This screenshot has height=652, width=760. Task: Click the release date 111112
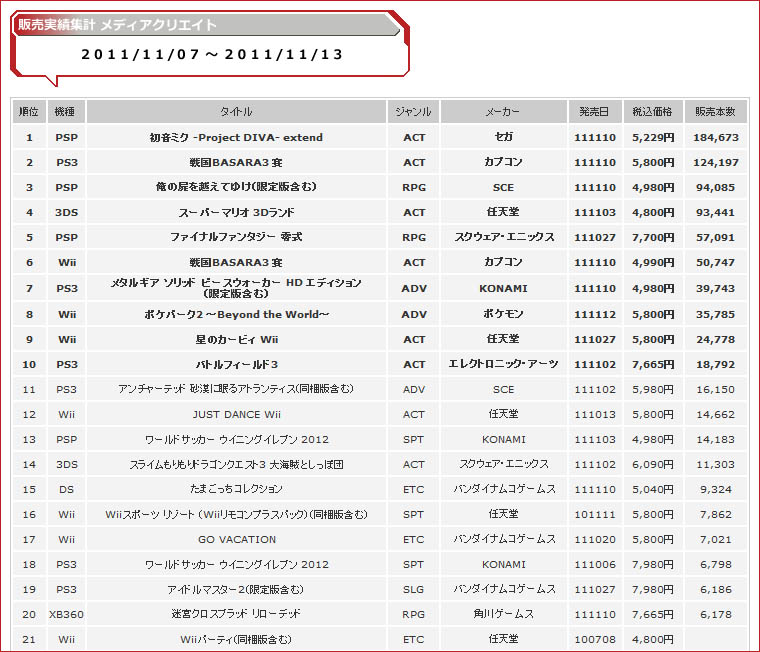click(x=595, y=315)
